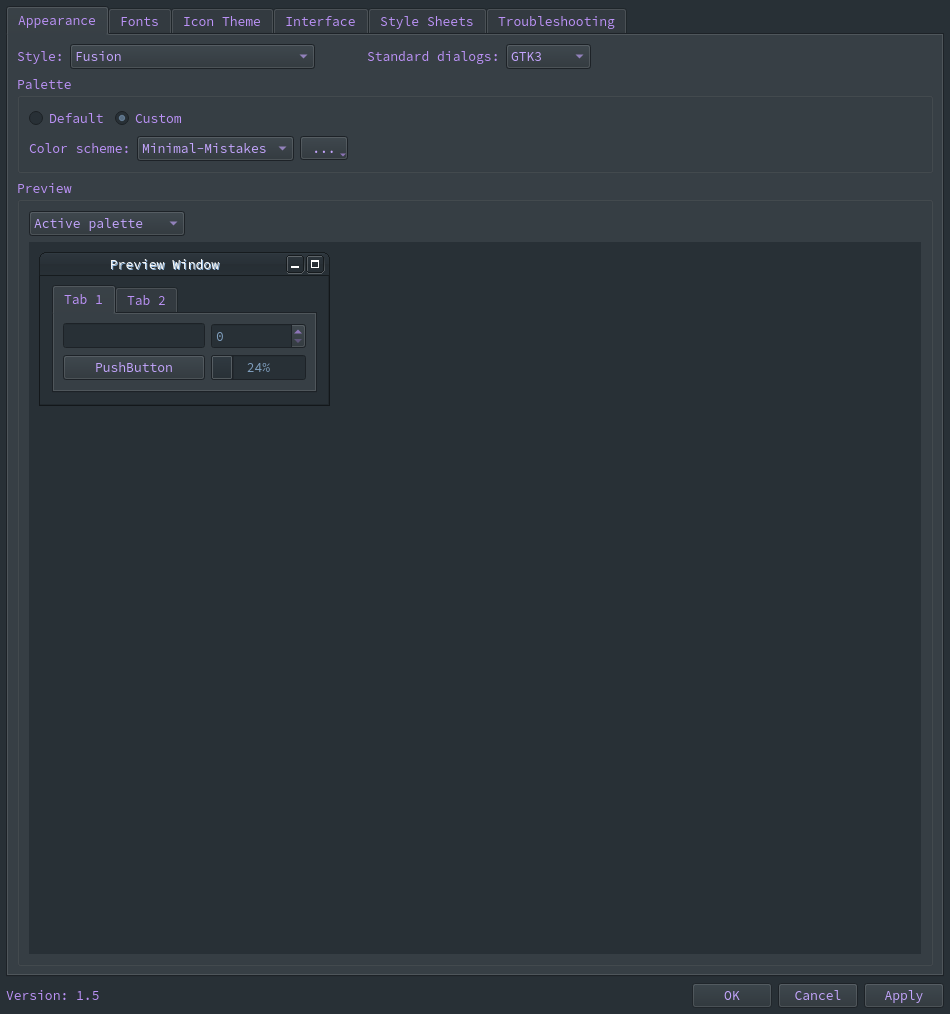
Task: Click the preview spin box value field
Action: 252,336
